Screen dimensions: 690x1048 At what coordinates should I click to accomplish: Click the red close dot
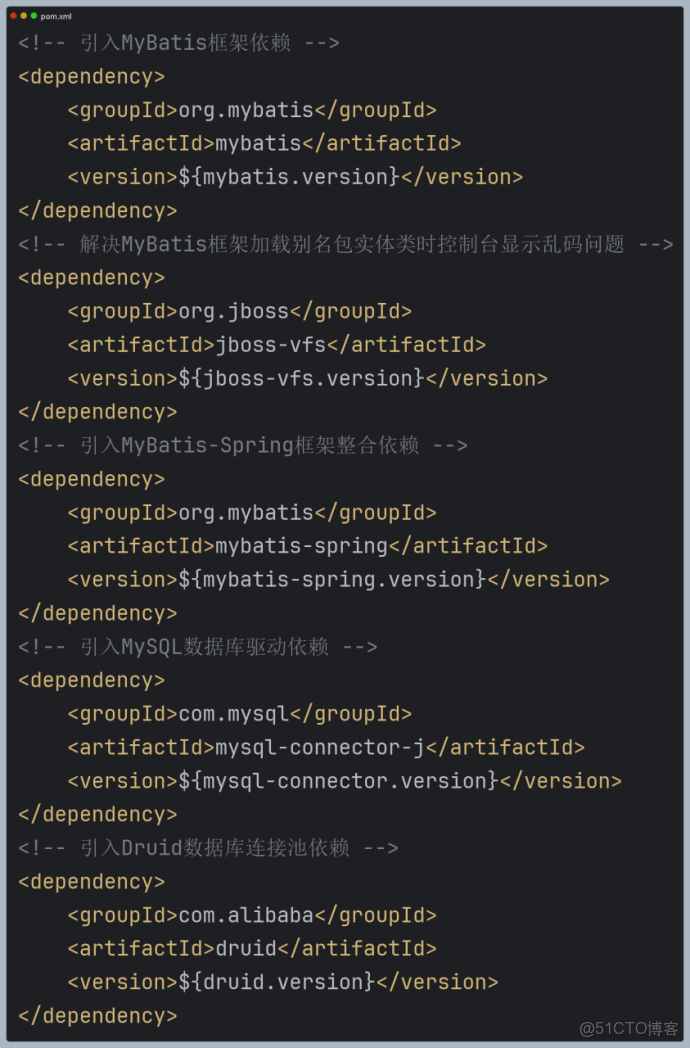(14, 16)
